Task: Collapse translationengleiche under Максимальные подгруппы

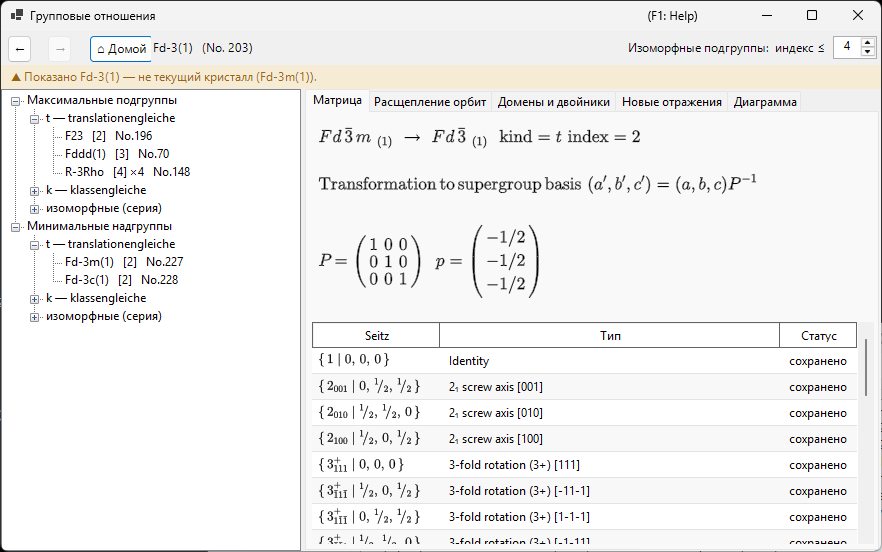Action: (34, 119)
